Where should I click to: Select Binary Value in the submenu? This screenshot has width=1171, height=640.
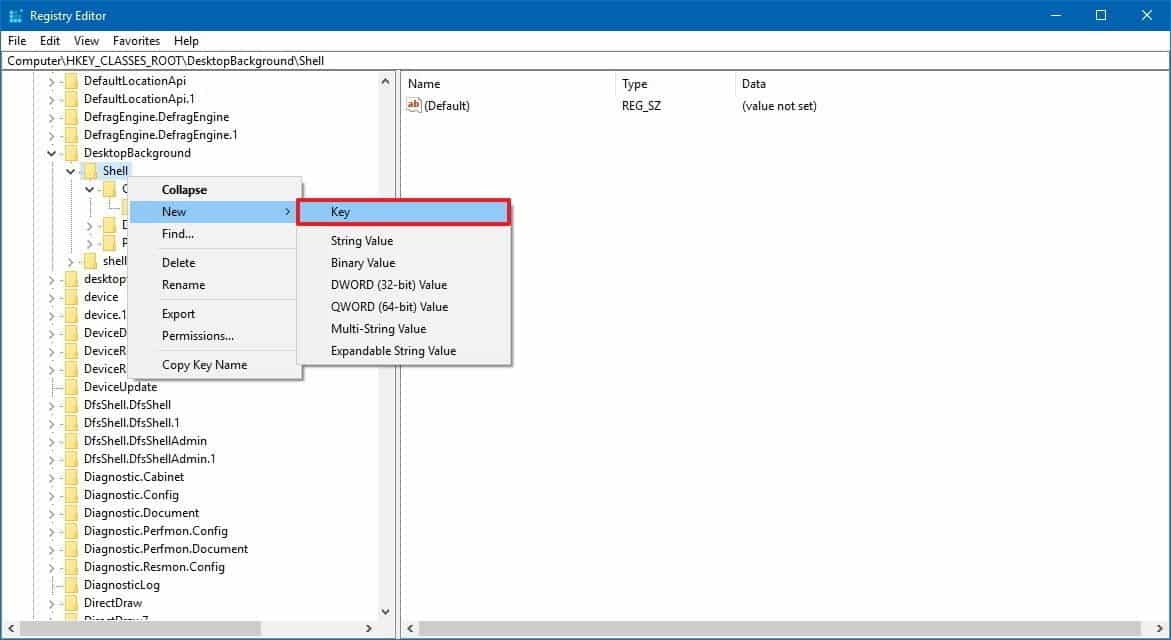tap(404, 263)
